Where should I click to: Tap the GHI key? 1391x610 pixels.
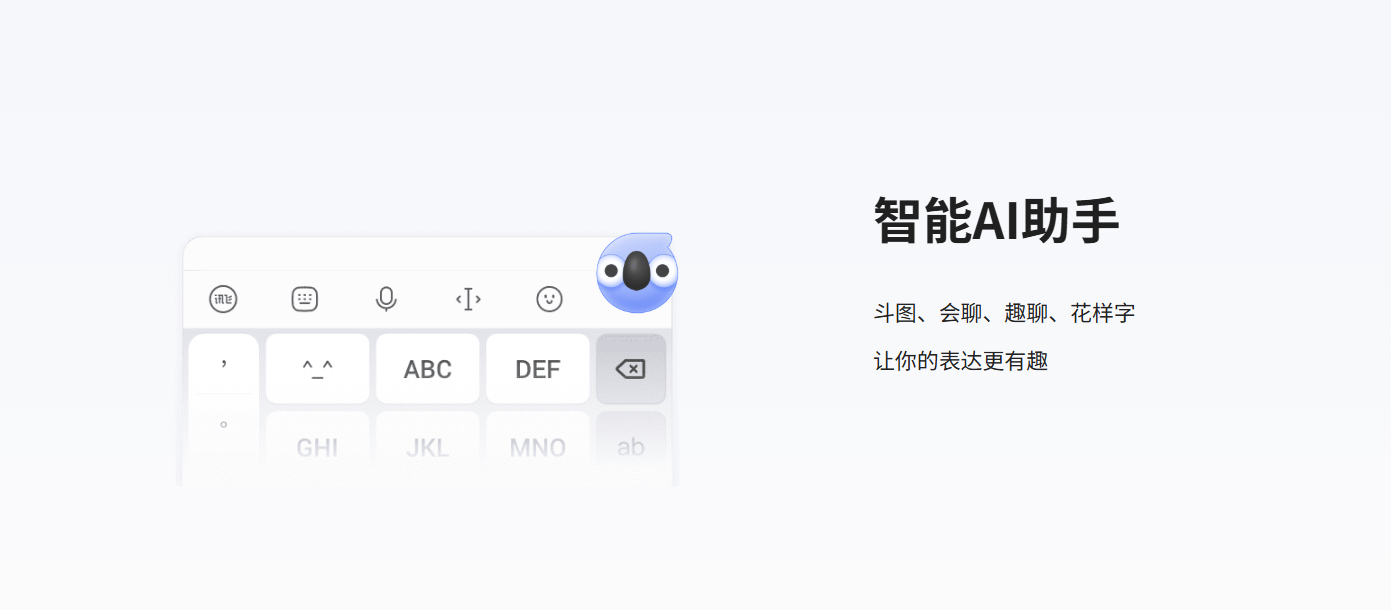[317, 447]
